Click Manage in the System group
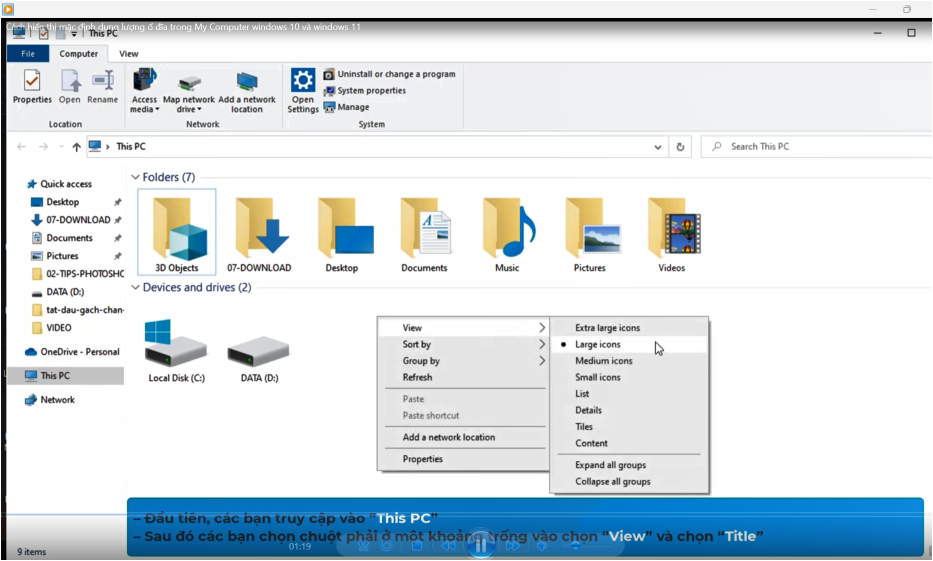The height and width of the screenshot is (561, 933). pos(346,107)
